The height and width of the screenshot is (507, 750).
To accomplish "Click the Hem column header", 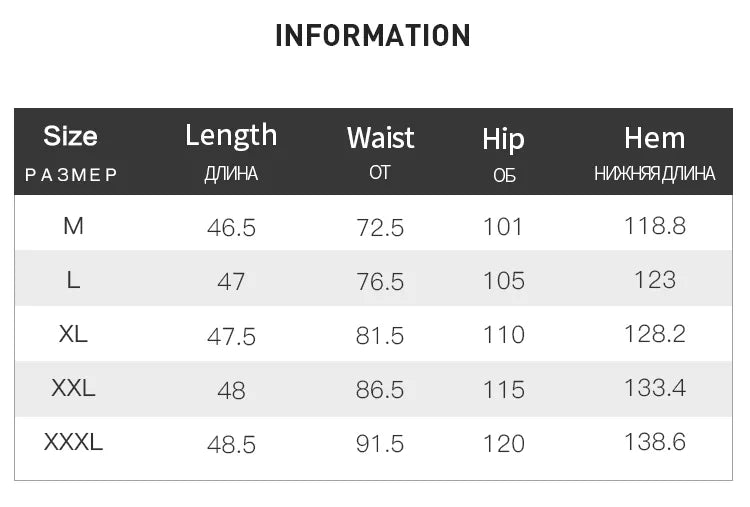I will tap(654, 138).
